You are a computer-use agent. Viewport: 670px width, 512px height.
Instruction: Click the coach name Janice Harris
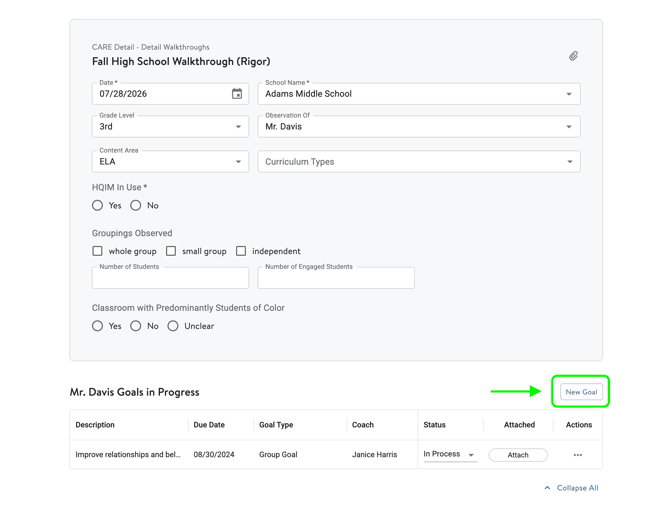(374, 455)
